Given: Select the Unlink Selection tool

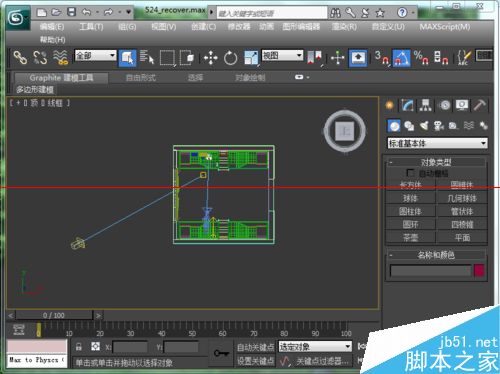Looking at the screenshot, I should (x=40, y=57).
